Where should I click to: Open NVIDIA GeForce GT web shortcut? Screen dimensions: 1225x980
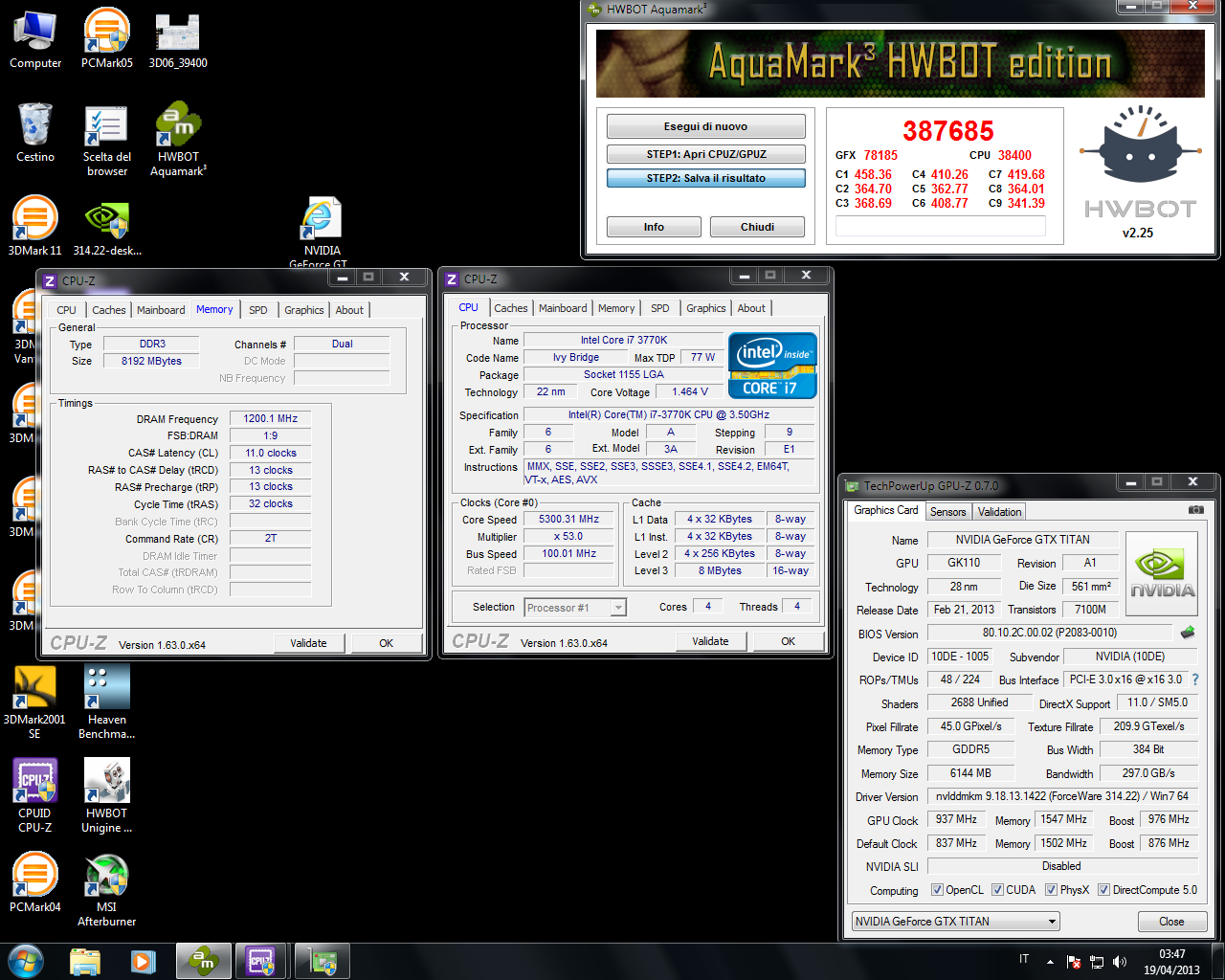coord(322,233)
